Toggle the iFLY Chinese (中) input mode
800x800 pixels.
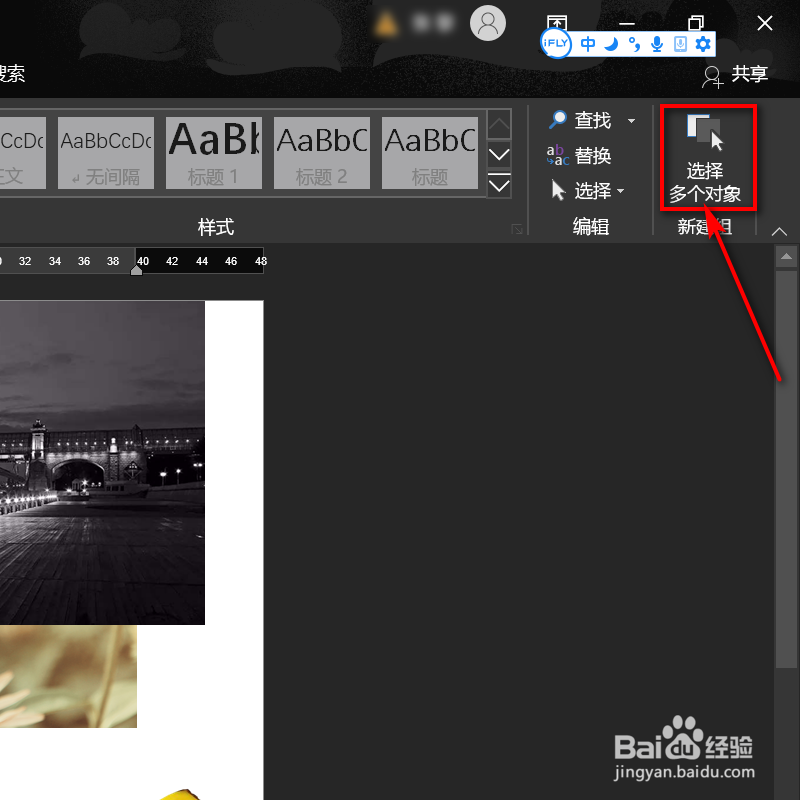pos(588,44)
